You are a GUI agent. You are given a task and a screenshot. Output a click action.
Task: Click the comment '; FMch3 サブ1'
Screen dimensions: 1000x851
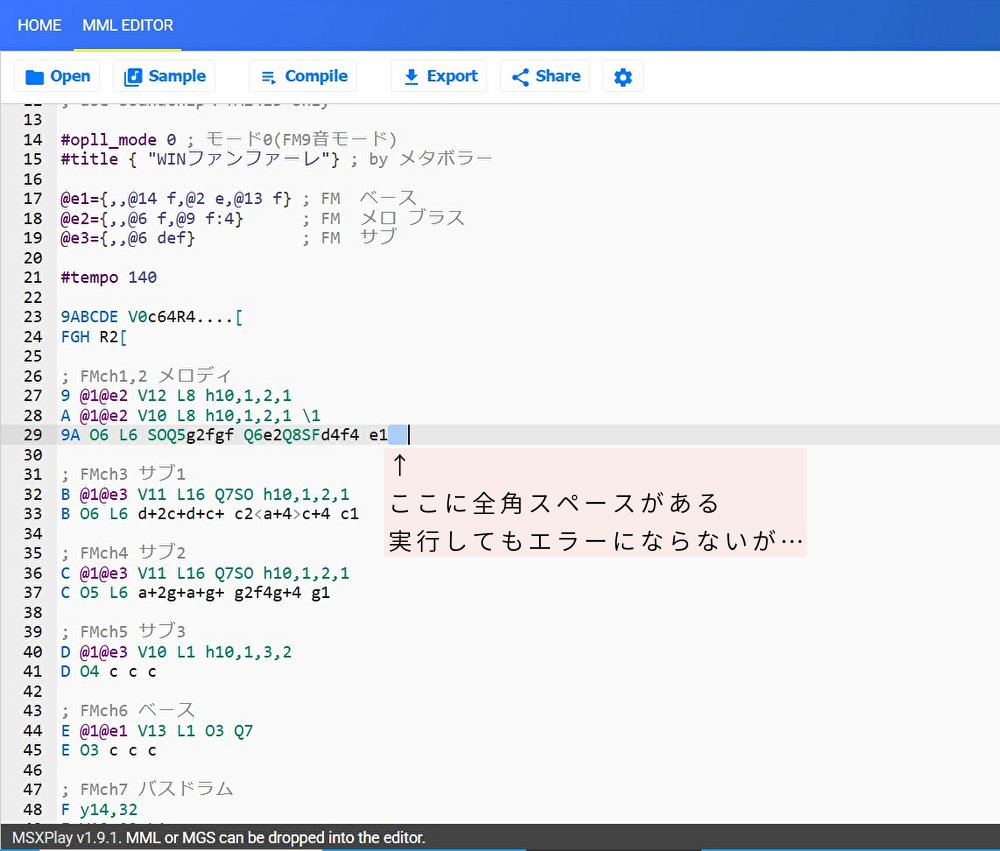(x=123, y=474)
